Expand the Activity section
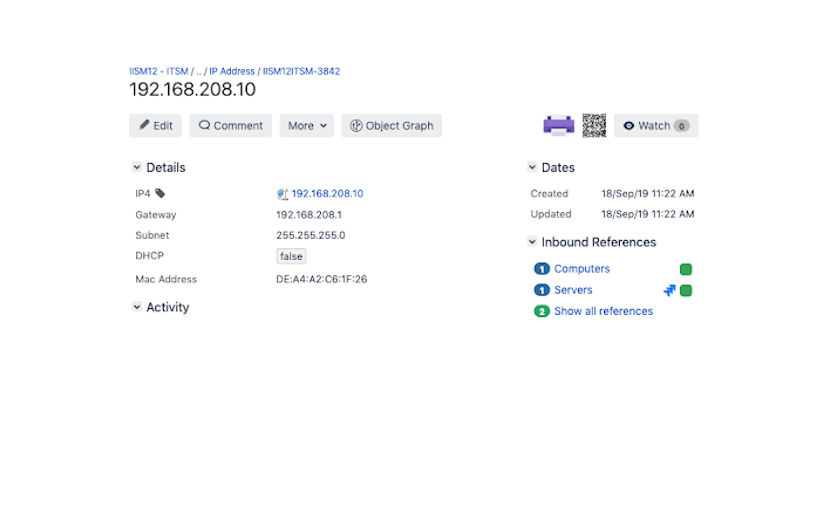The width and height of the screenshot is (828, 510). pyautogui.click(x=136, y=307)
